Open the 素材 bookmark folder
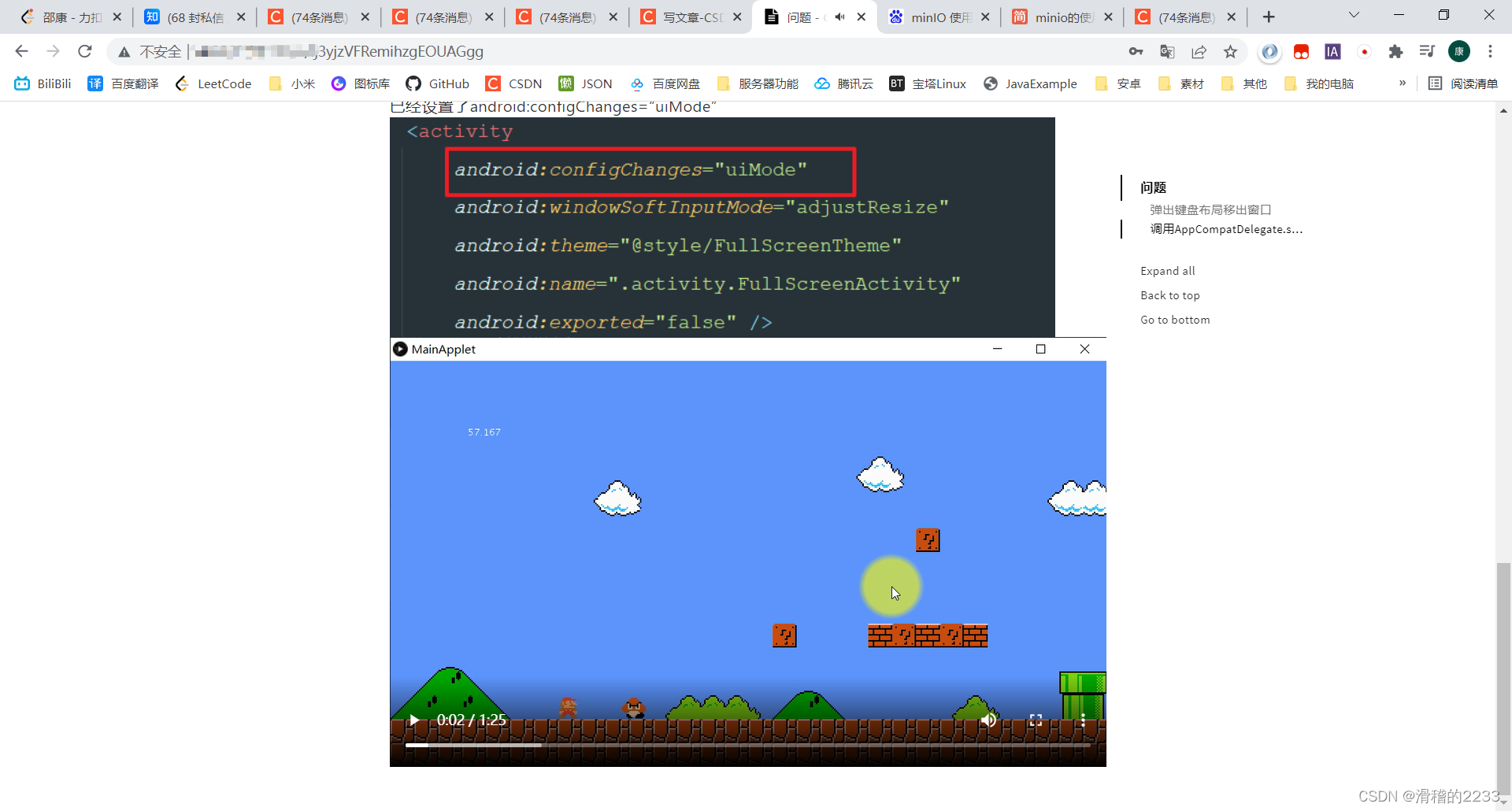The height and width of the screenshot is (811, 1512). click(1181, 83)
